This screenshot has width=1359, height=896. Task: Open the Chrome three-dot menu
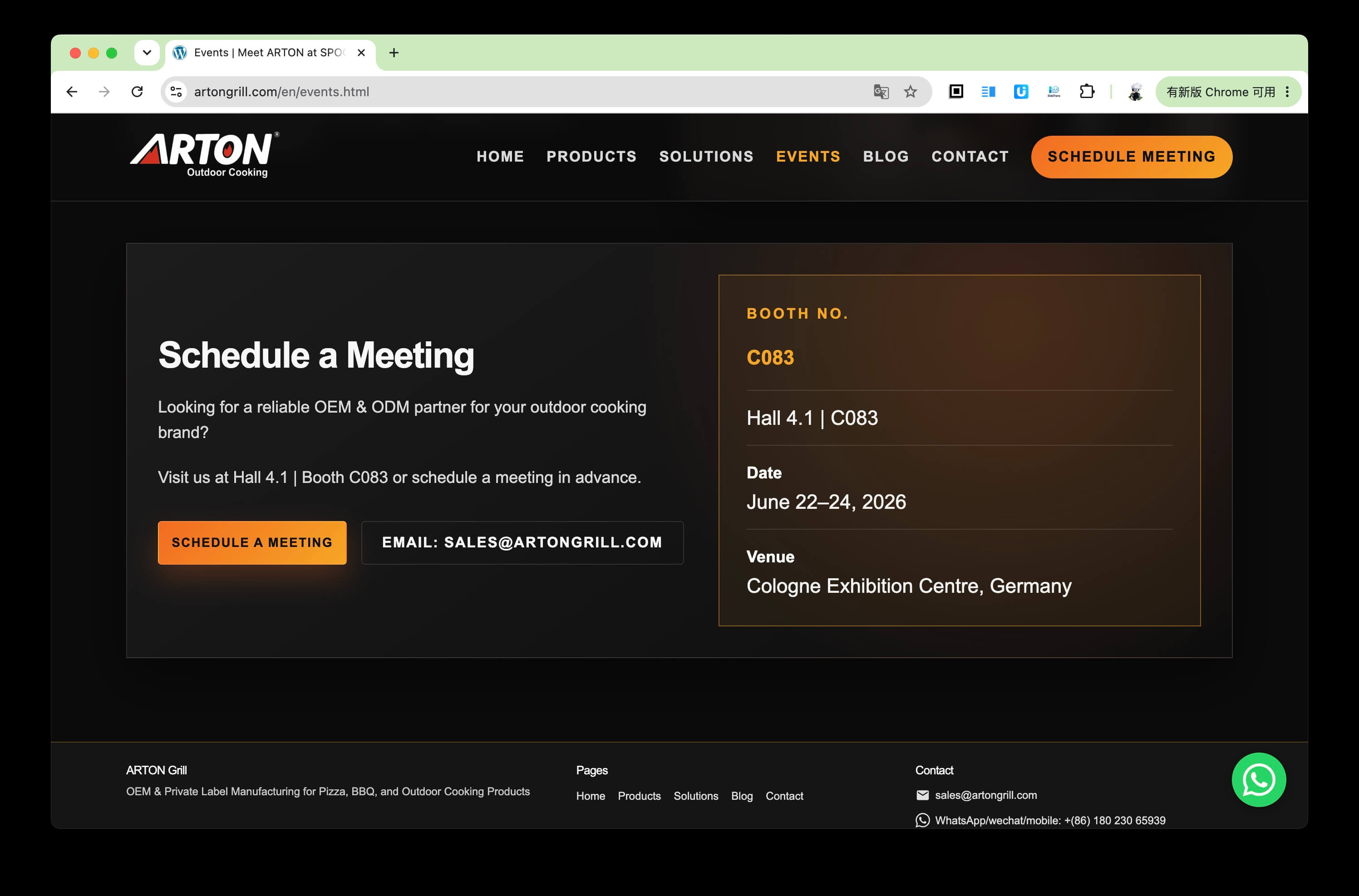tap(1287, 91)
